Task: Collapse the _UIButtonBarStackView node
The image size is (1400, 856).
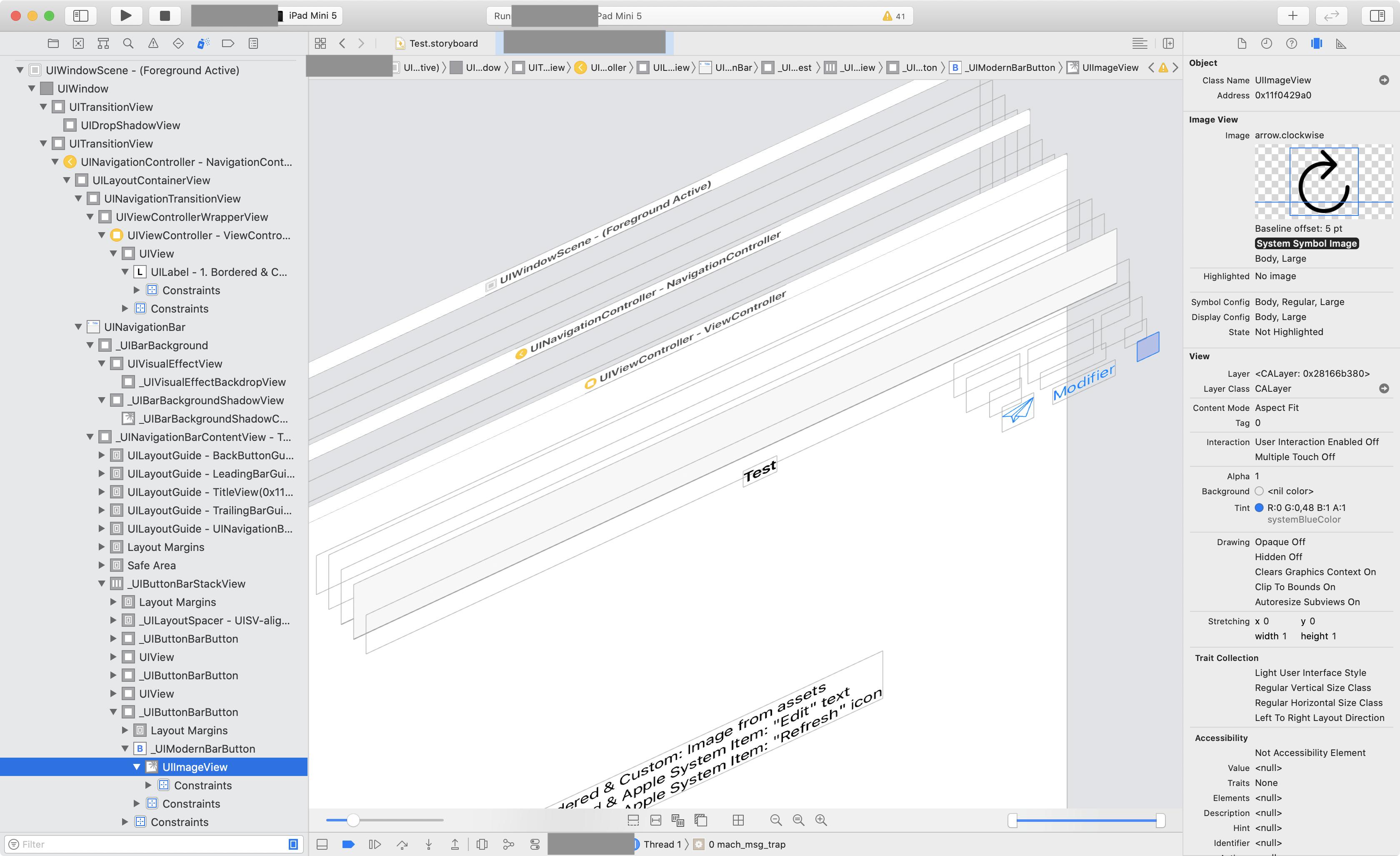Action: pos(102,584)
